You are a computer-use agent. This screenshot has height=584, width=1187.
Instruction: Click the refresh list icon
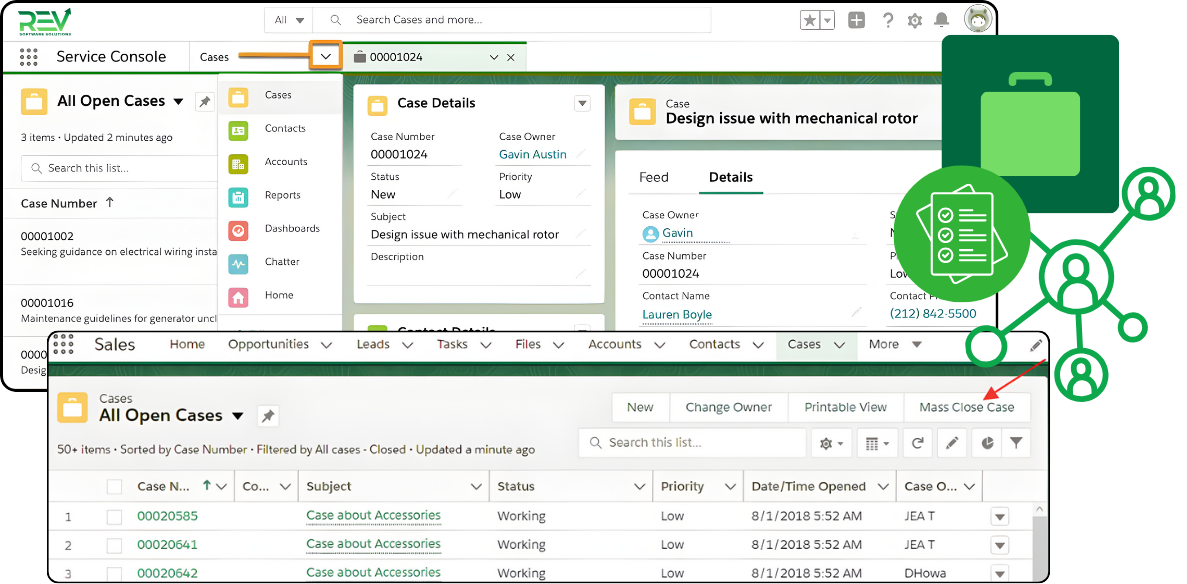click(x=917, y=443)
